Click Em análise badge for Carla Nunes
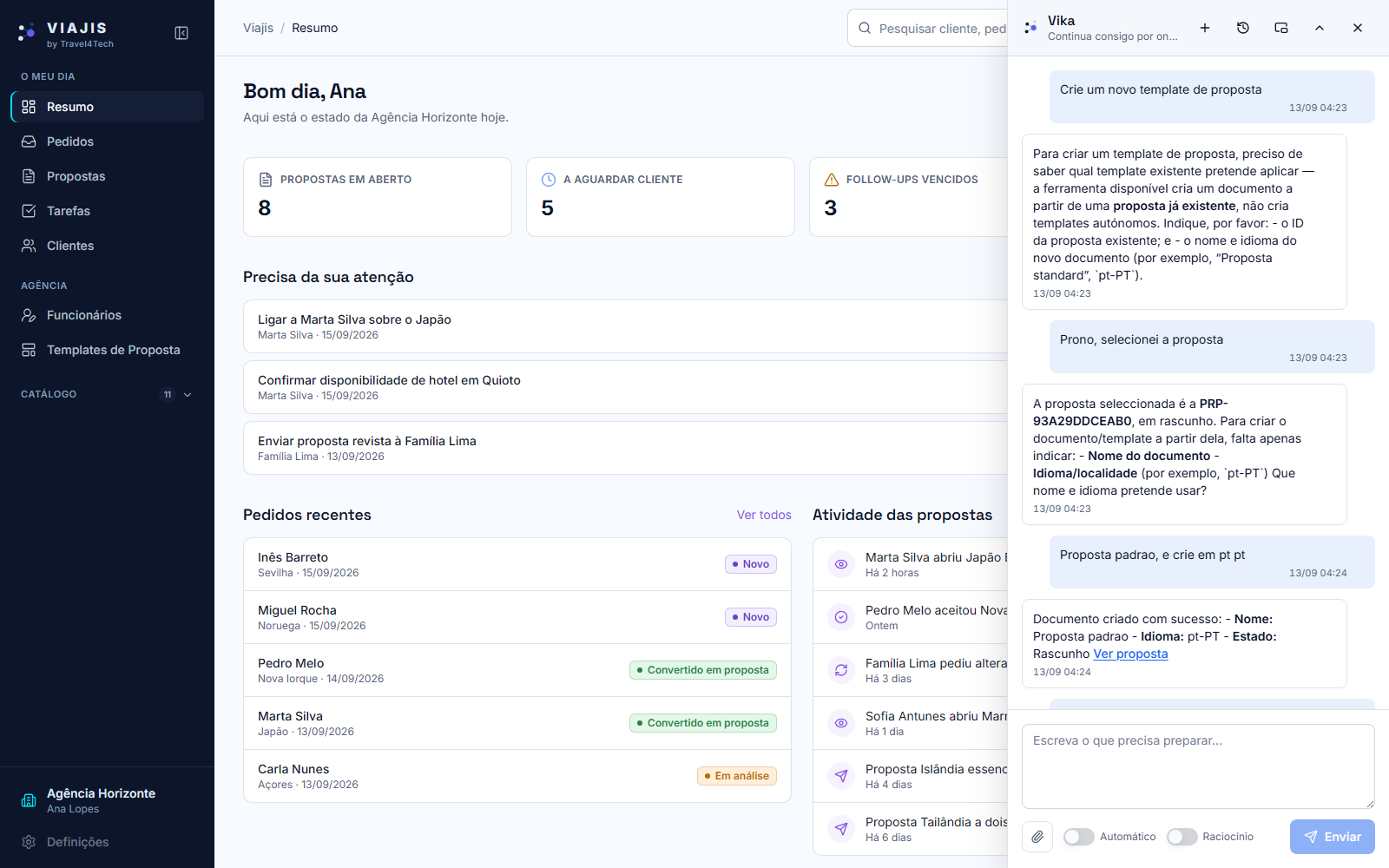 (x=737, y=776)
